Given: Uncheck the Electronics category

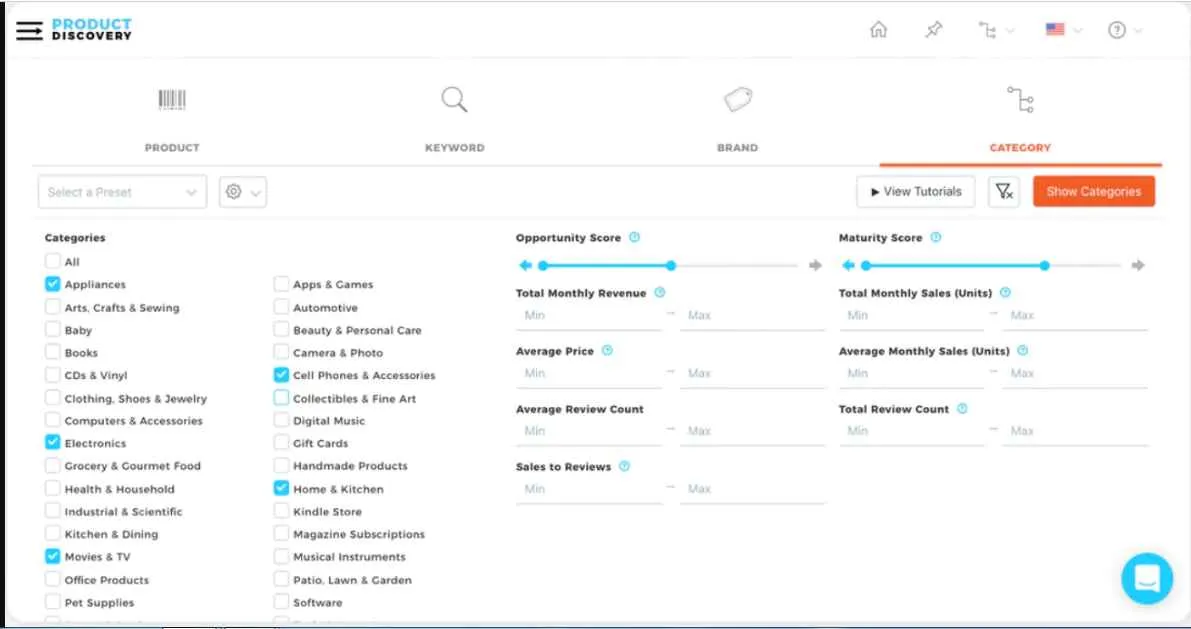Looking at the screenshot, I should click(x=52, y=443).
